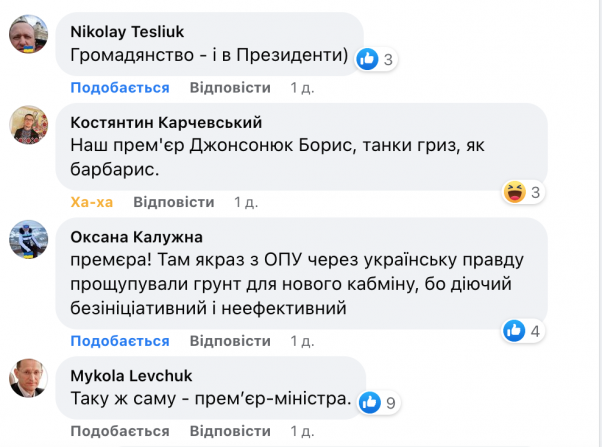Open Nikolay Tesliuk's profile name link
602x447 pixels.
point(127,29)
